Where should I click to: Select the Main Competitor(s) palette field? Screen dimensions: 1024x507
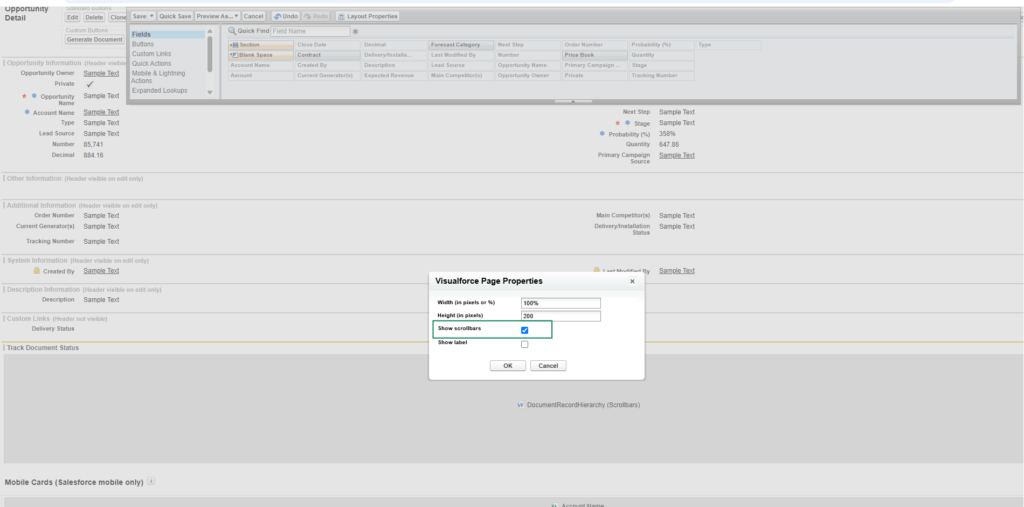462,76
